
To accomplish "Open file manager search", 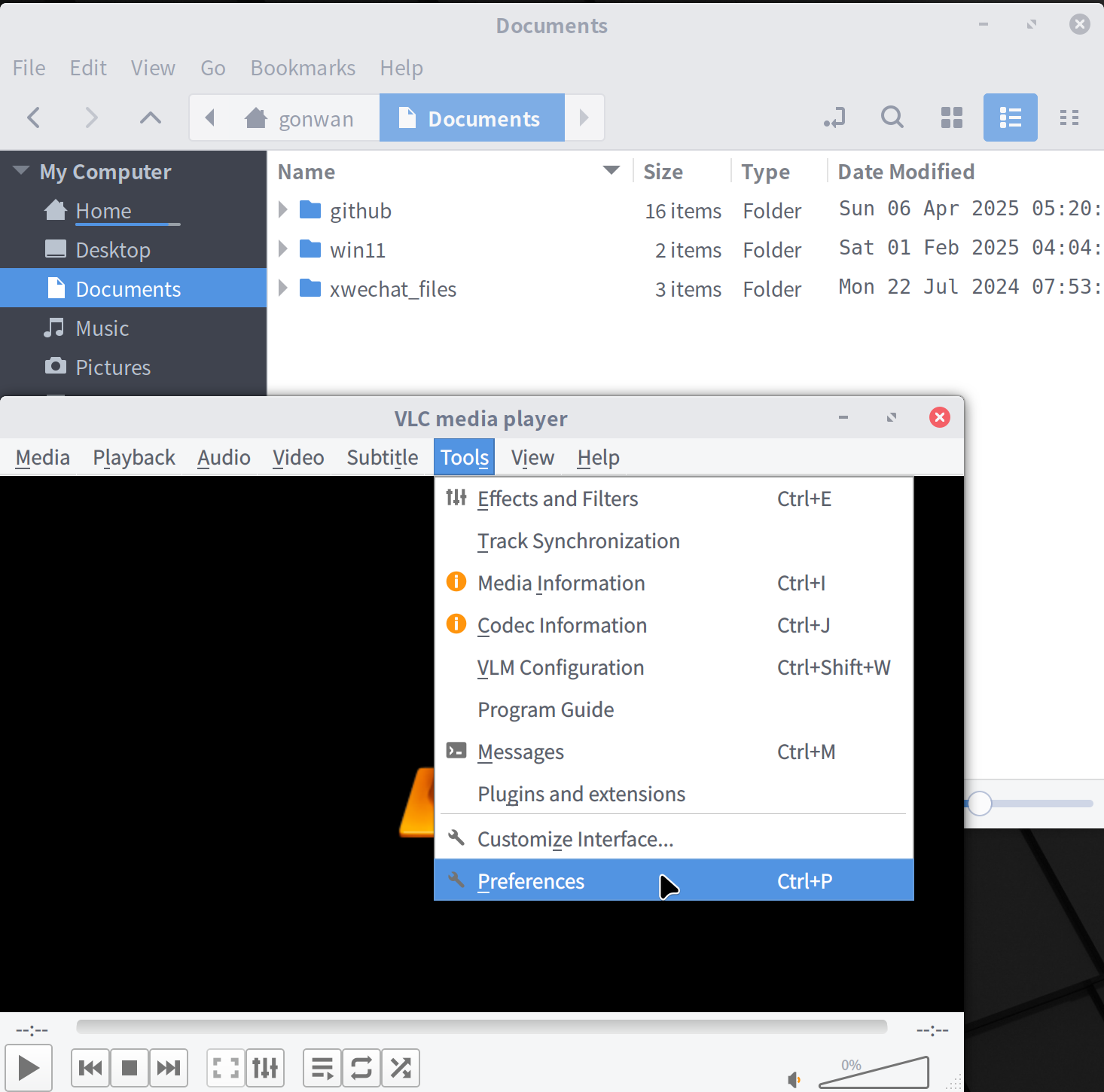I will (892, 117).
